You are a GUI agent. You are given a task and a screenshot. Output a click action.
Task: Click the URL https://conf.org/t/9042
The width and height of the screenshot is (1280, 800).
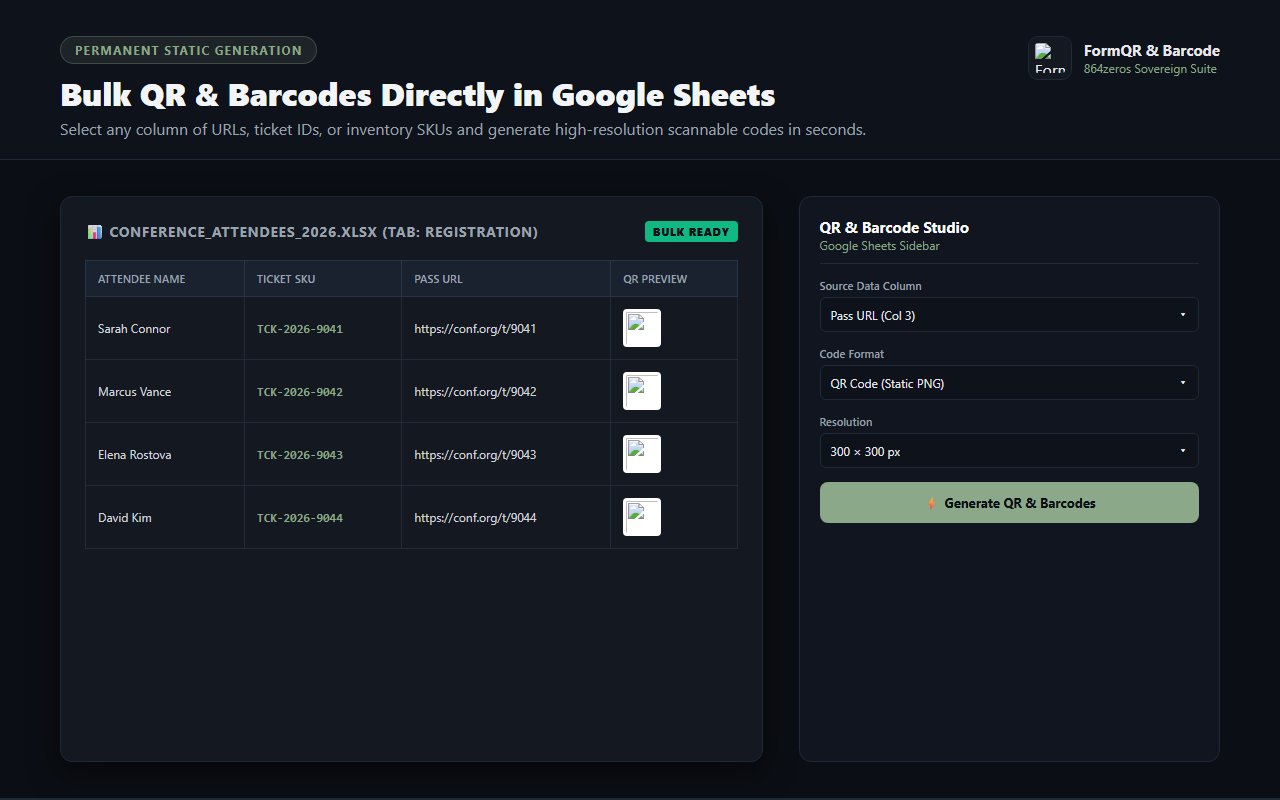click(475, 392)
